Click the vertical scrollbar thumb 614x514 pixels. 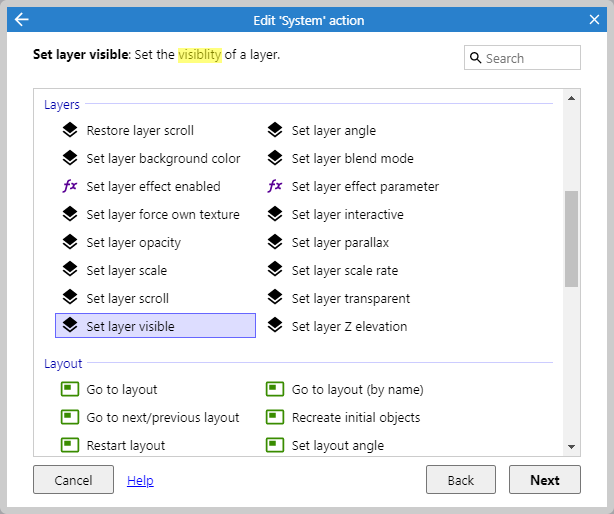[x=571, y=239]
